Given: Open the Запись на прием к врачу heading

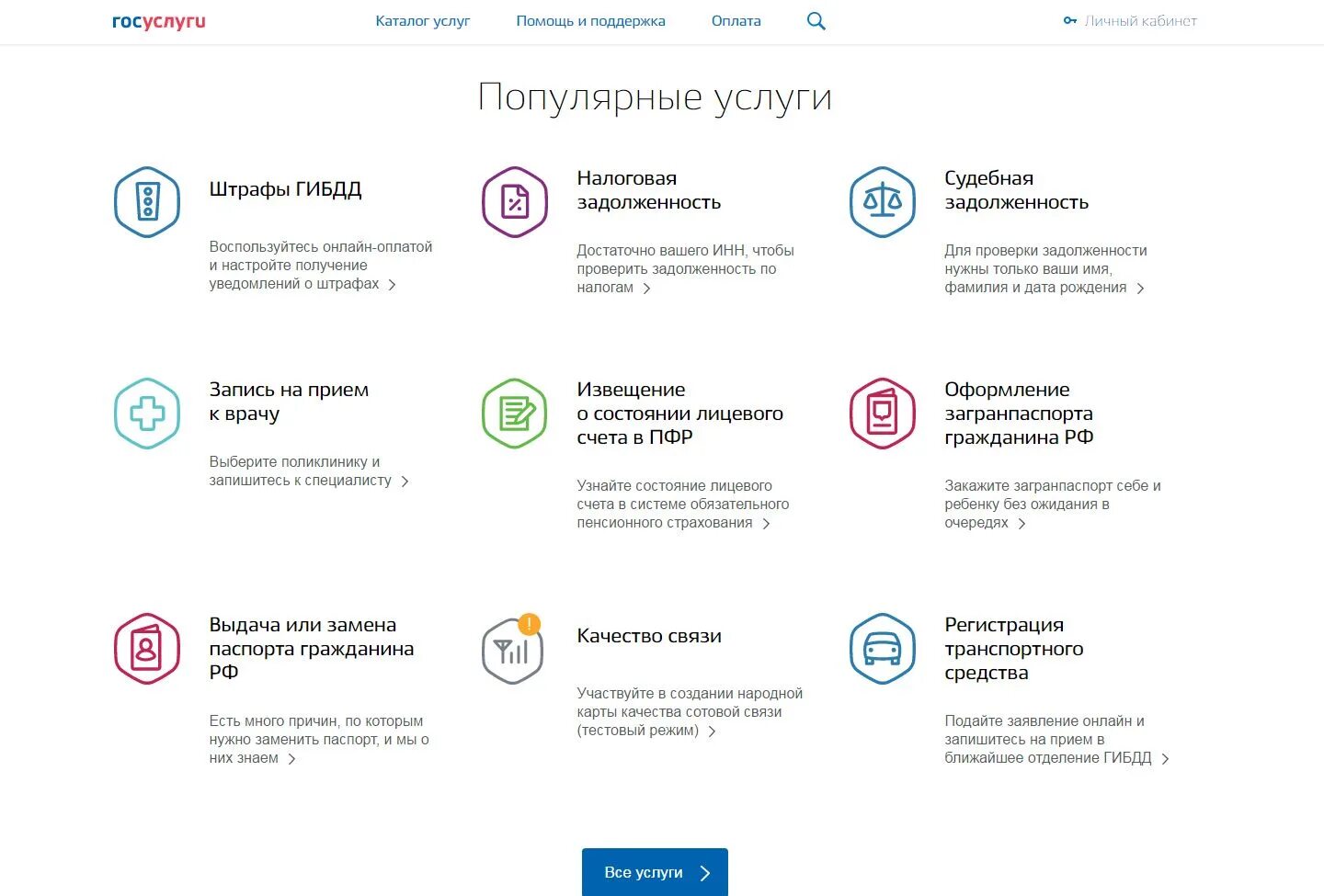Looking at the screenshot, I should click(x=289, y=402).
